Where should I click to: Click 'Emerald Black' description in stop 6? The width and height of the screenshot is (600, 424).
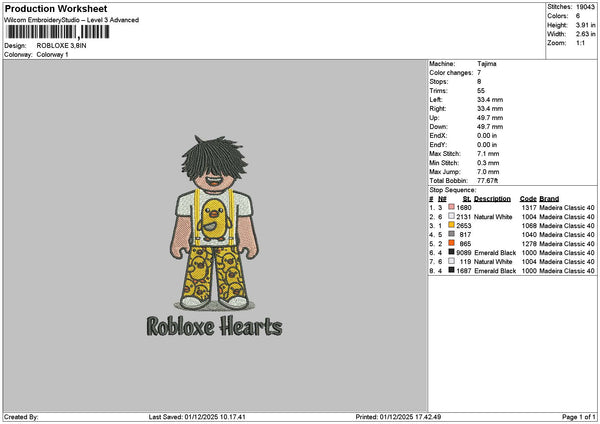coord(495,253)
